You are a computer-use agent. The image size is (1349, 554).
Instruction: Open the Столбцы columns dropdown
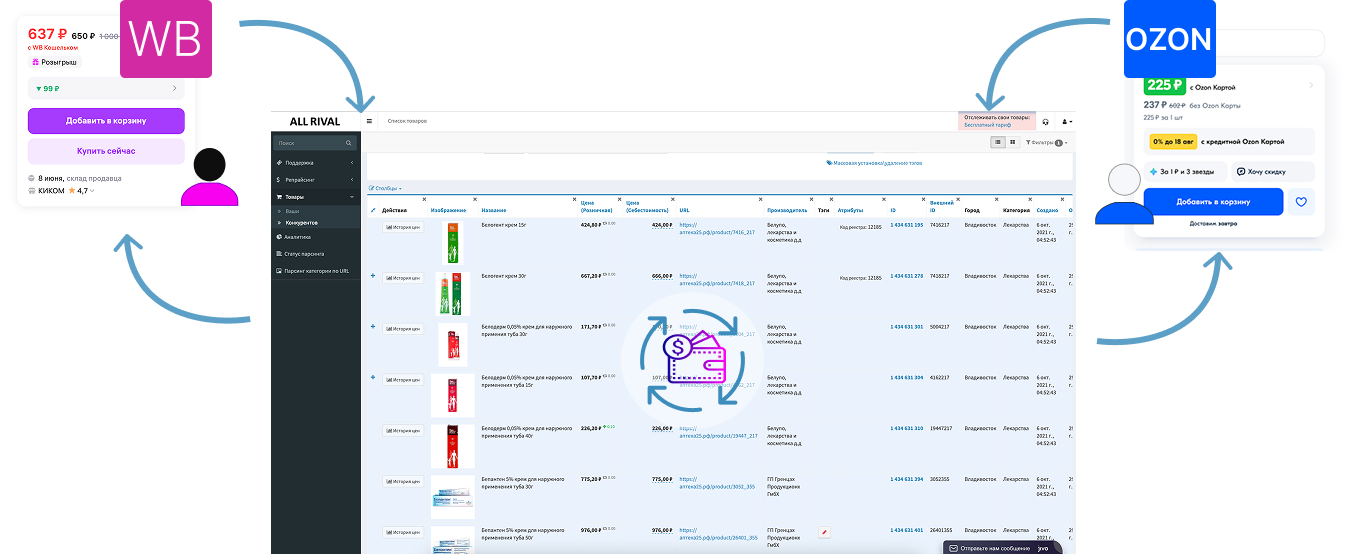tap(385, 188)
